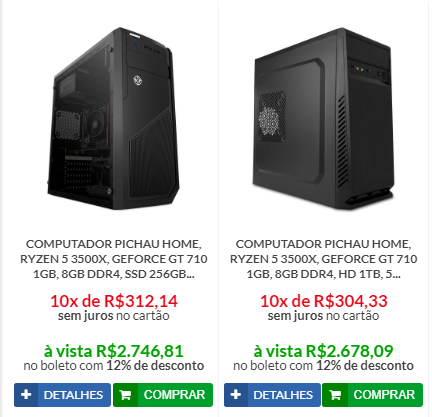Image resolution: width=432 pixels, height=417 pixels.
Task: Click the 12% de desconto text under R$2.678,09
Action: [x=365, y=366]
